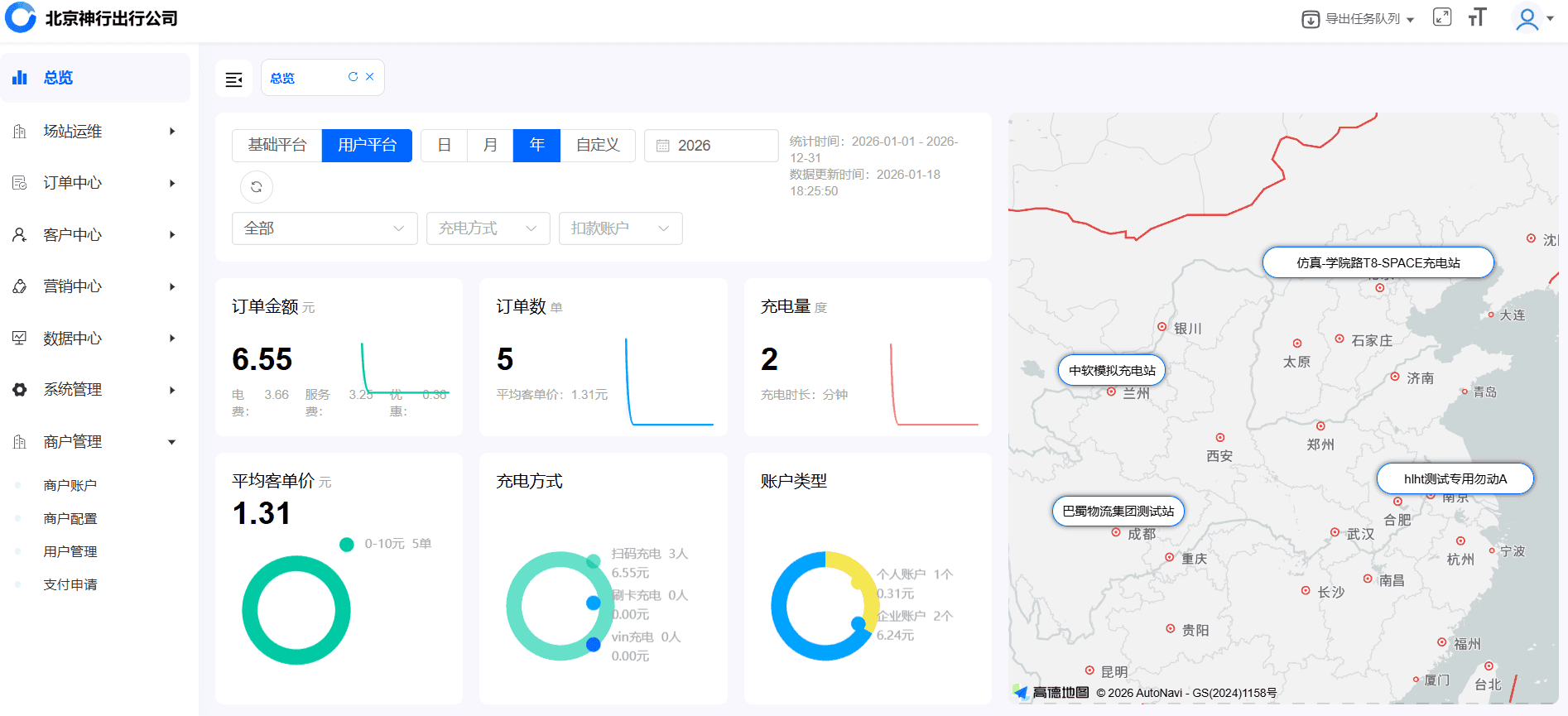Click the 0-10元 legend color dot
This screenshot has width=1568, height=716.
[x=347, y=544]
